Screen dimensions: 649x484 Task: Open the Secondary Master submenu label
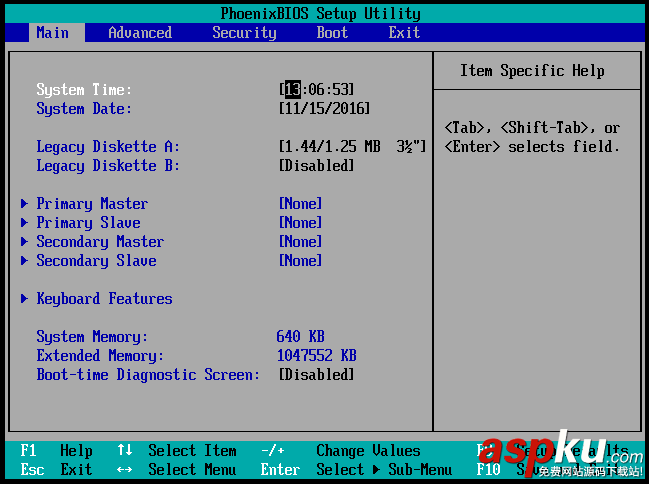tap(100, 242)
